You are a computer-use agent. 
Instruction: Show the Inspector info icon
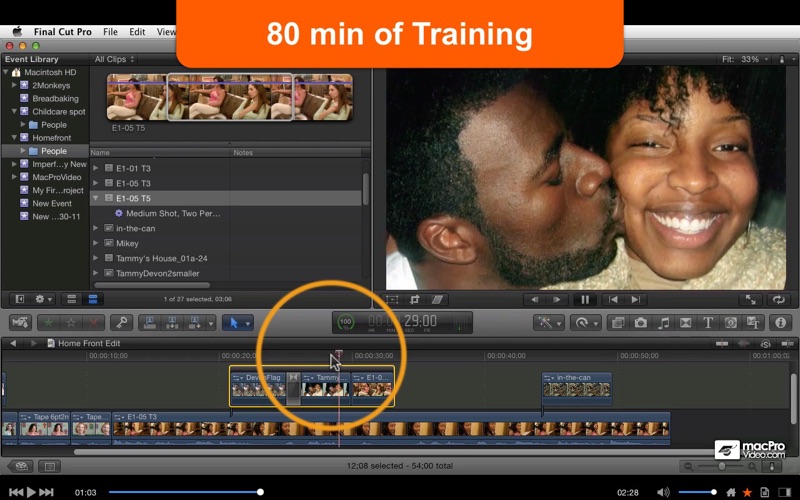(781, 322)
